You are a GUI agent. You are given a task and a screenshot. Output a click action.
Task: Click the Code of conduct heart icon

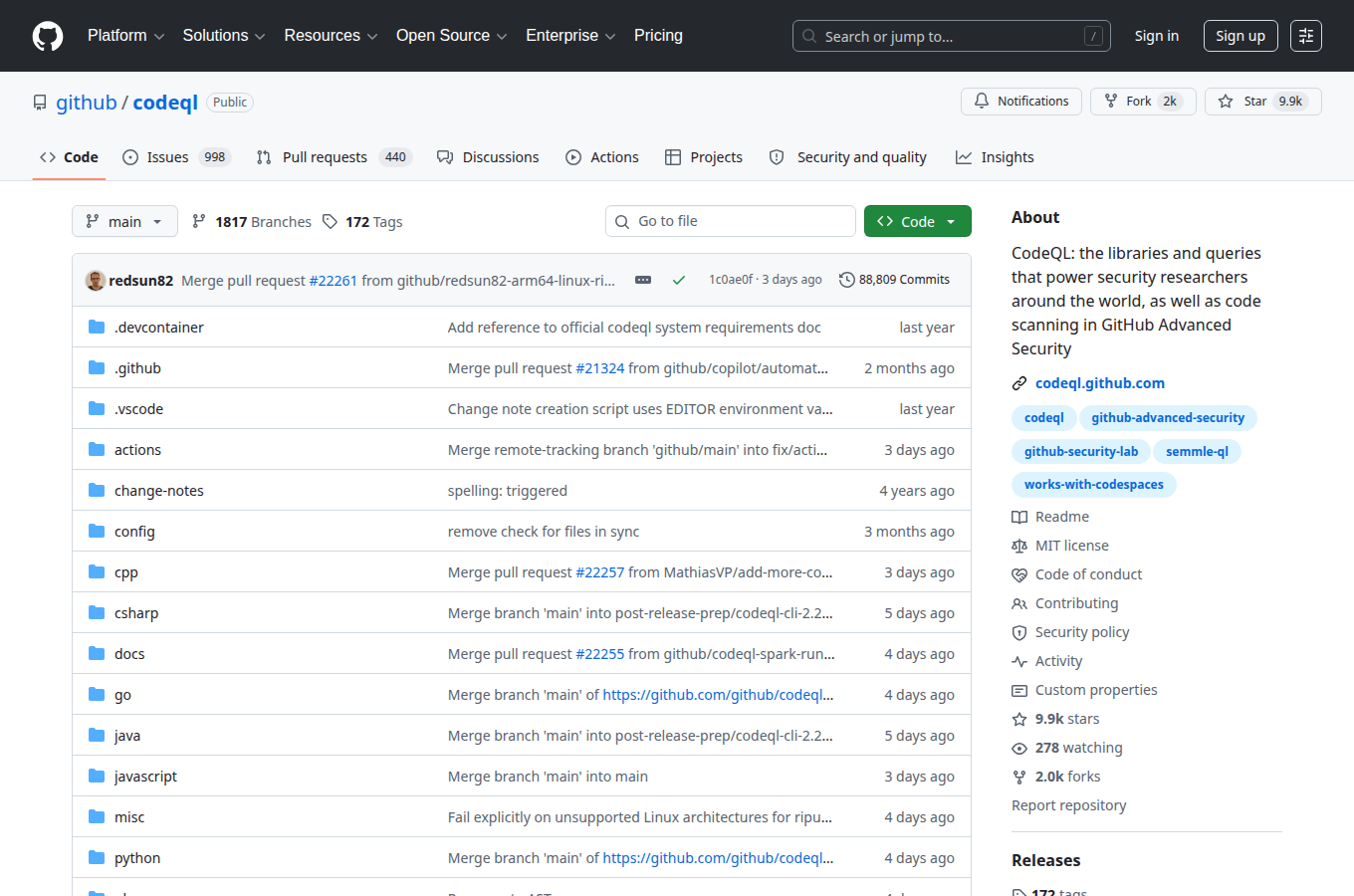[x=1019, y=574]
